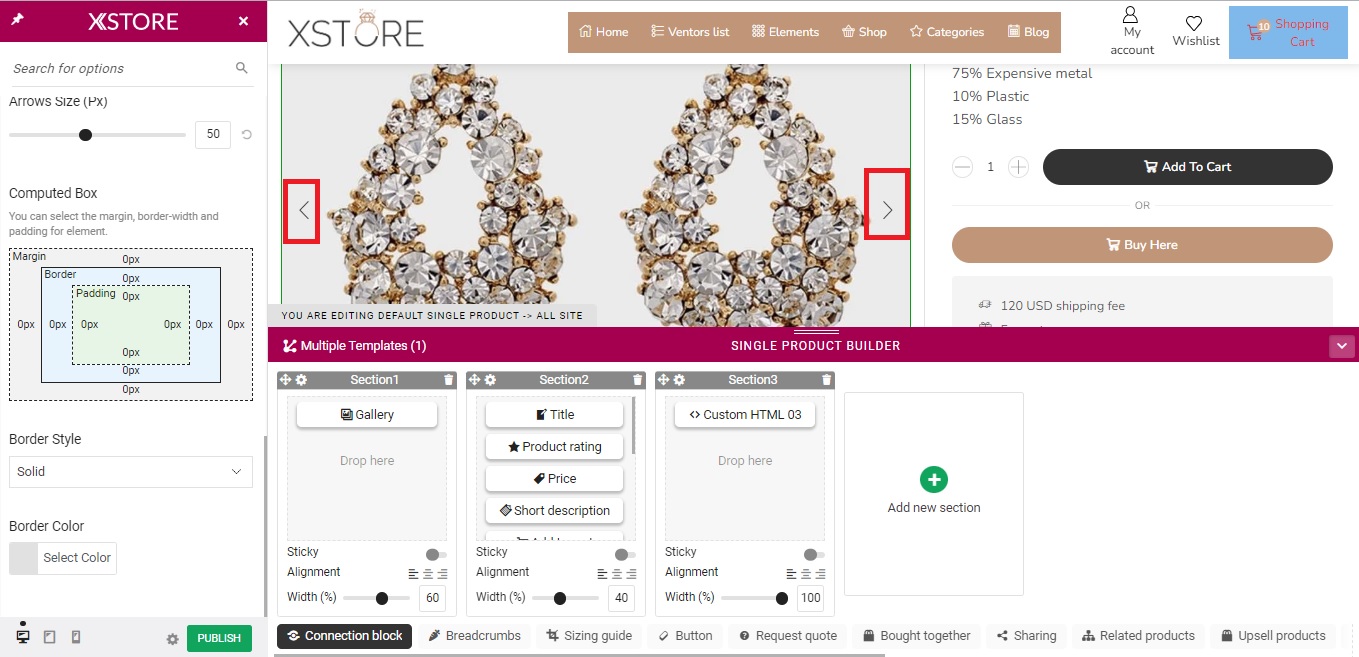
Task: Close the XStore options panel
Action: click(243, 21)
